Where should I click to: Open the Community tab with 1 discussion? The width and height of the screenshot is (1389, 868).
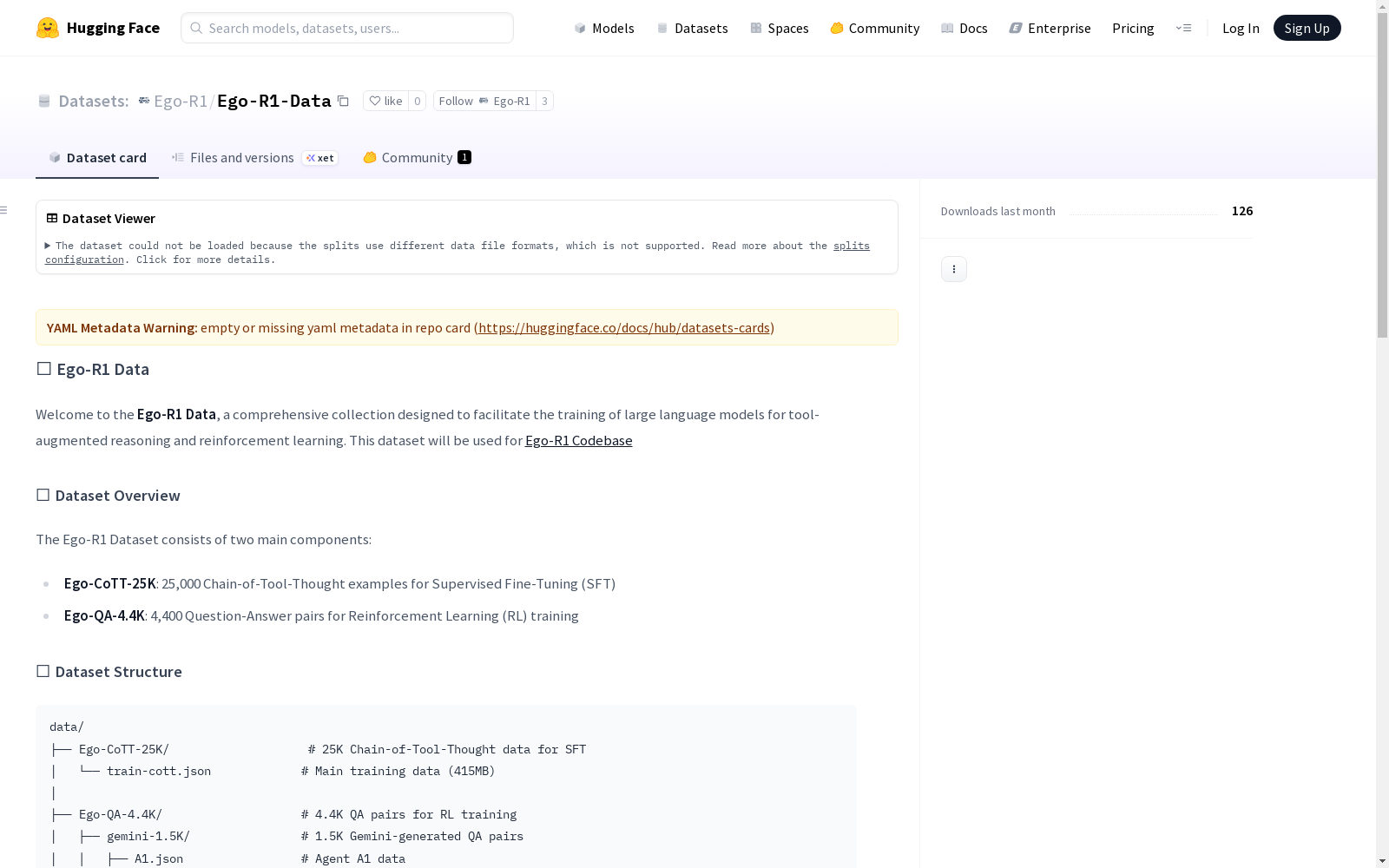[x=417, y=157]
